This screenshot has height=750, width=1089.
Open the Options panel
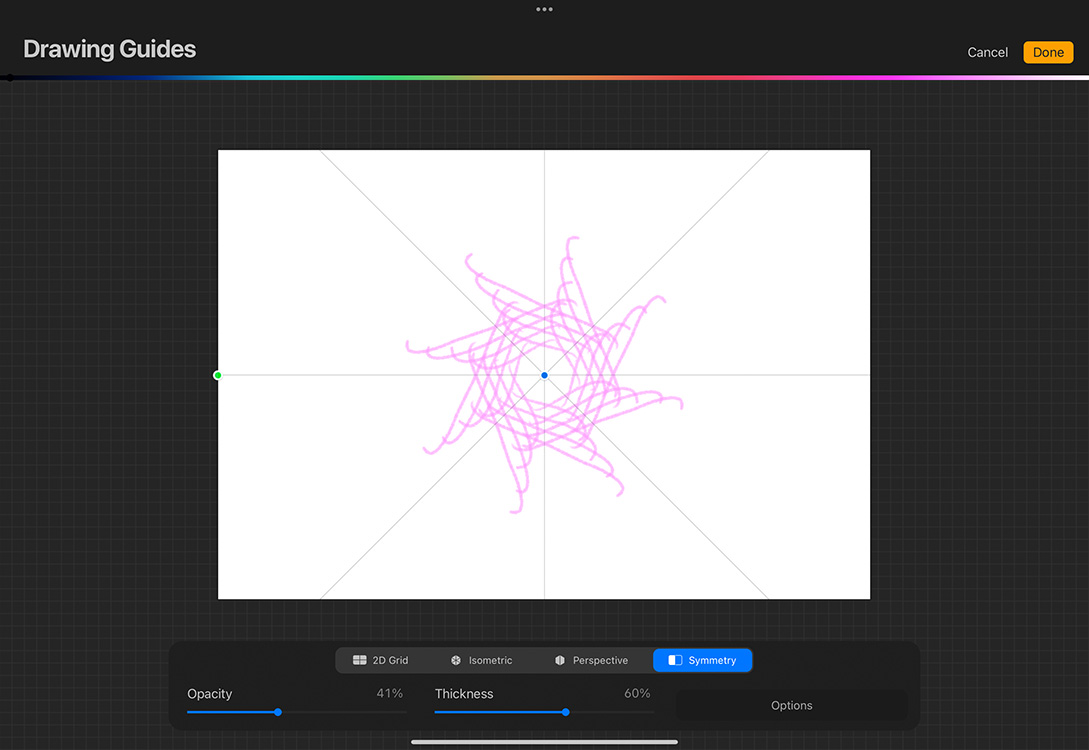[791, 705]
